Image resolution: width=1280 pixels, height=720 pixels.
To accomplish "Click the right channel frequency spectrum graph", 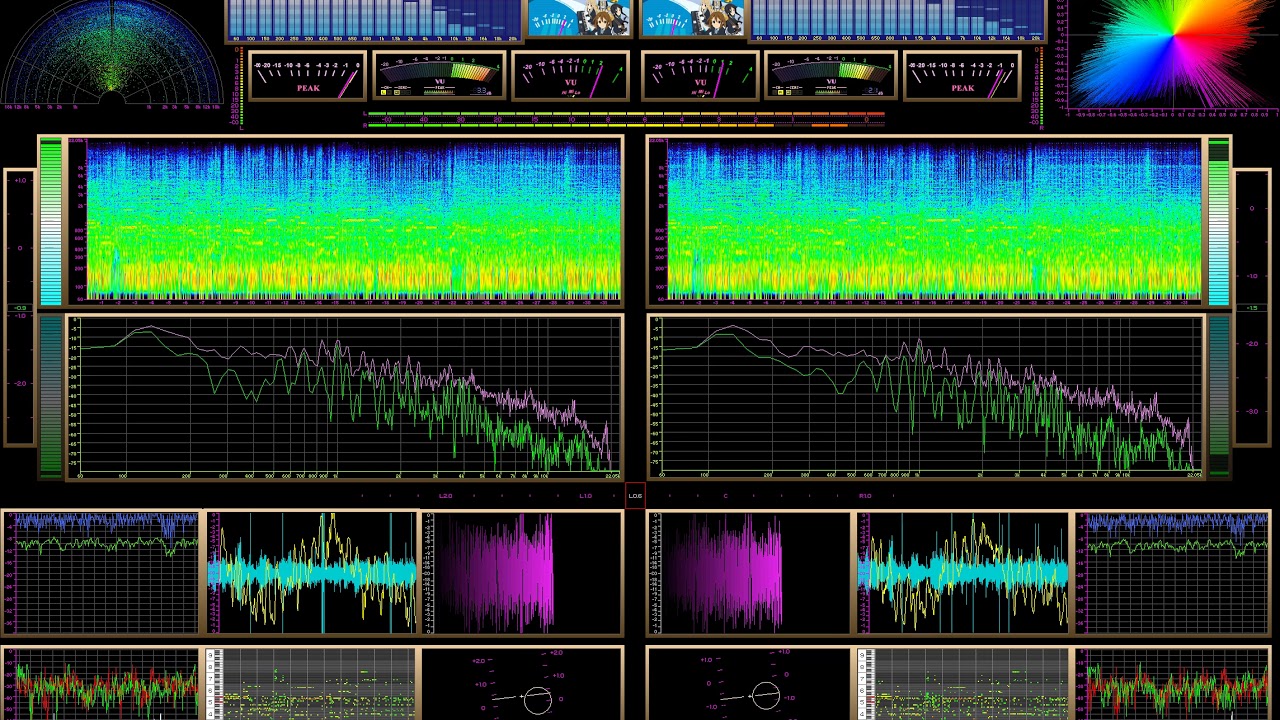I will [925, 397].
